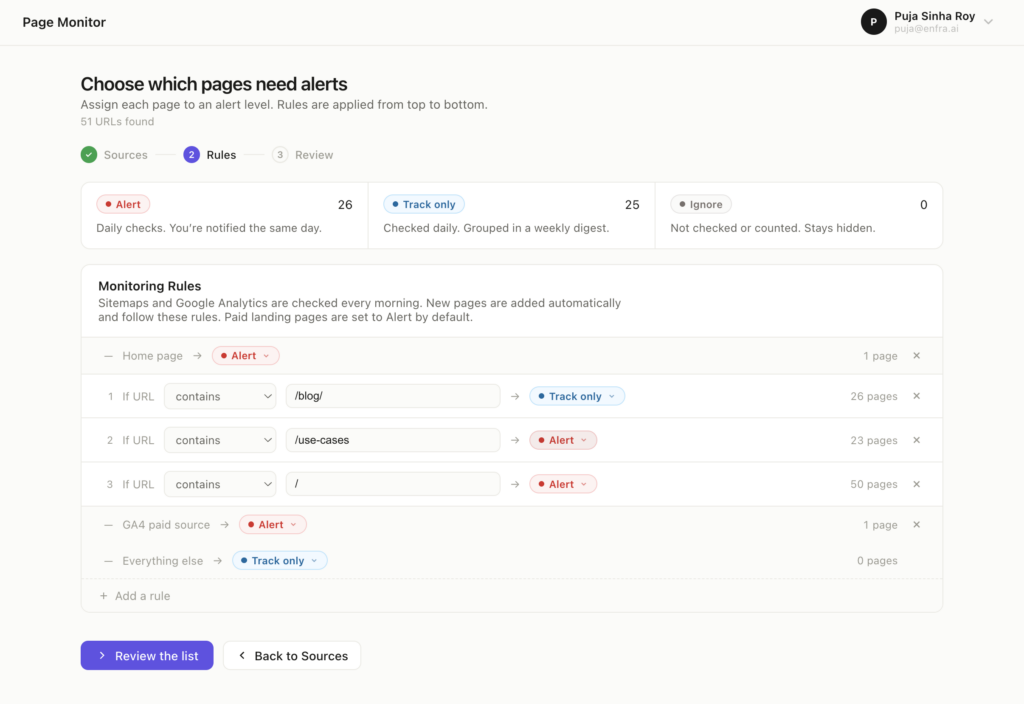This screenshot has height=704, width=1024.
Task: Click the "51 URLs found" text
Action: 118,121
